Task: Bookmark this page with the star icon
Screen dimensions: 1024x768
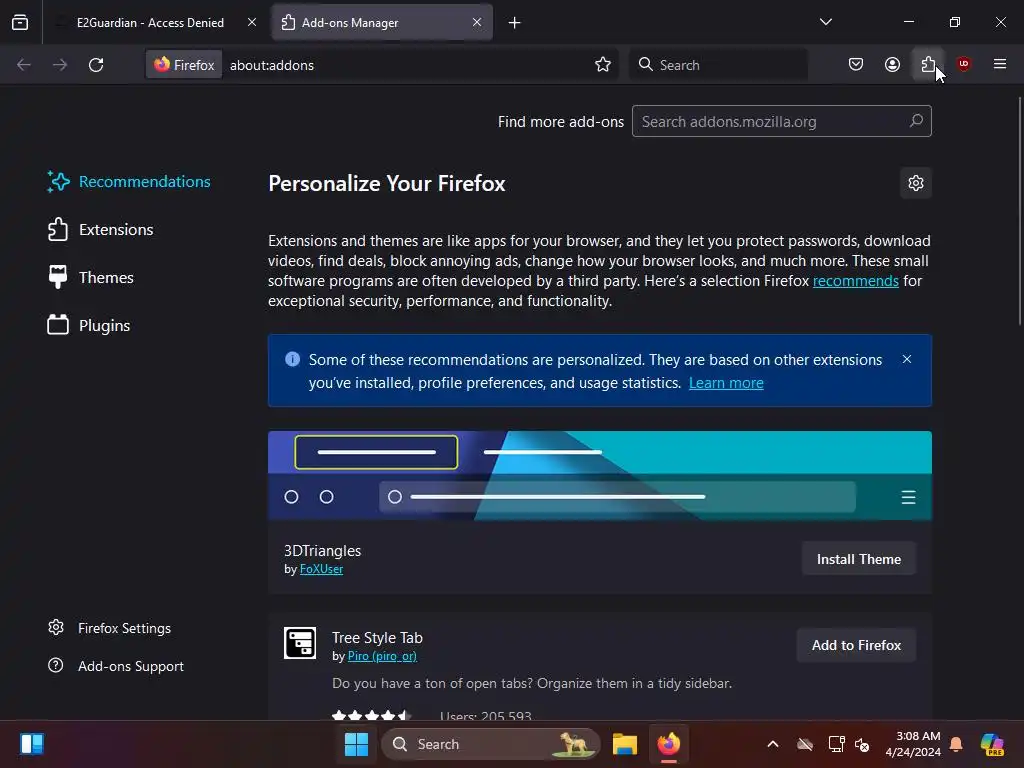Action: click(603, 65)
